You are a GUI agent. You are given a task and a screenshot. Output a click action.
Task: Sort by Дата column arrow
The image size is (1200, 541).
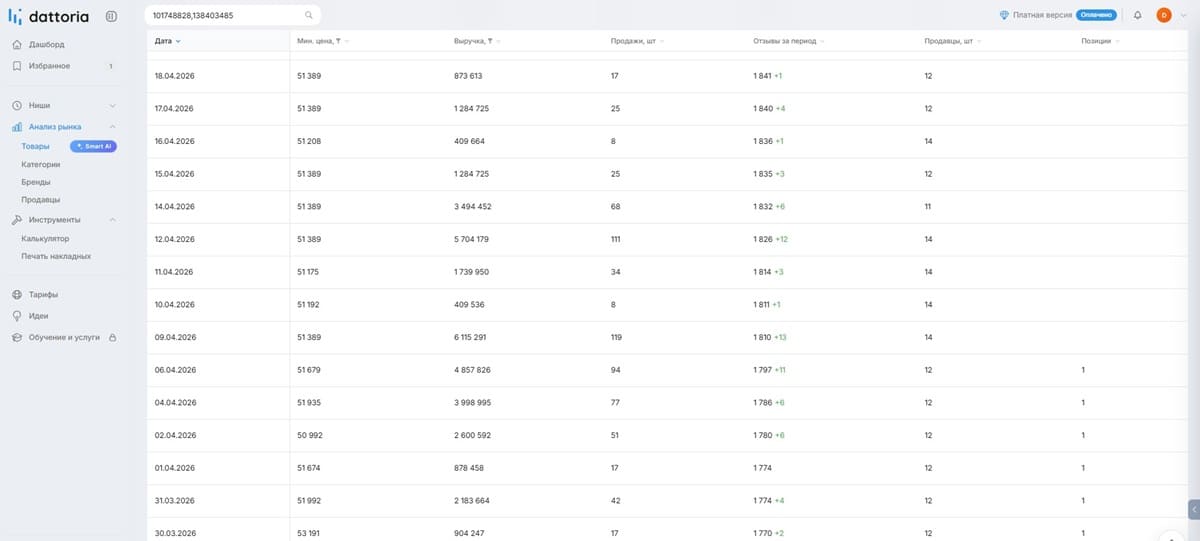pyautogui.click(x=178, y=41)
